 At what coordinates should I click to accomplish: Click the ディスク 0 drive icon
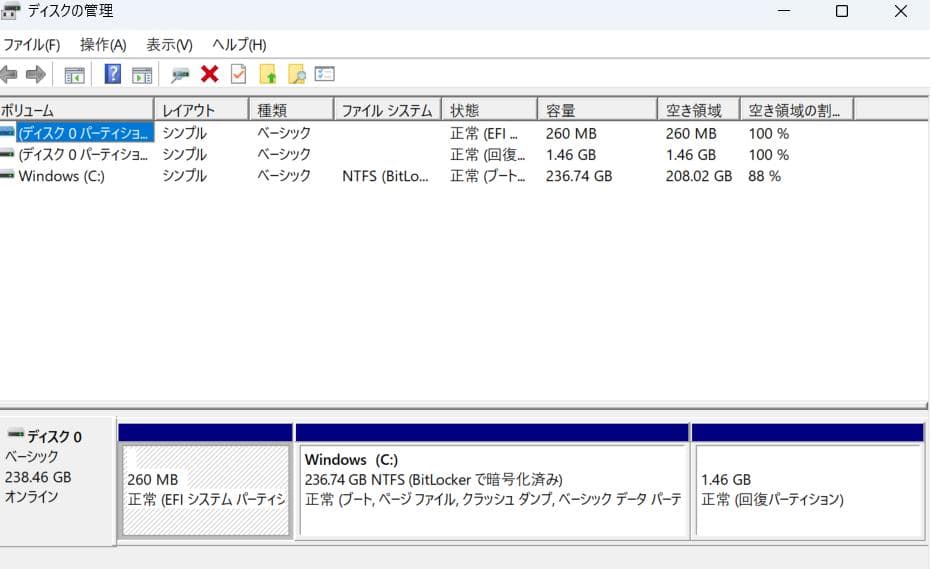16,434
